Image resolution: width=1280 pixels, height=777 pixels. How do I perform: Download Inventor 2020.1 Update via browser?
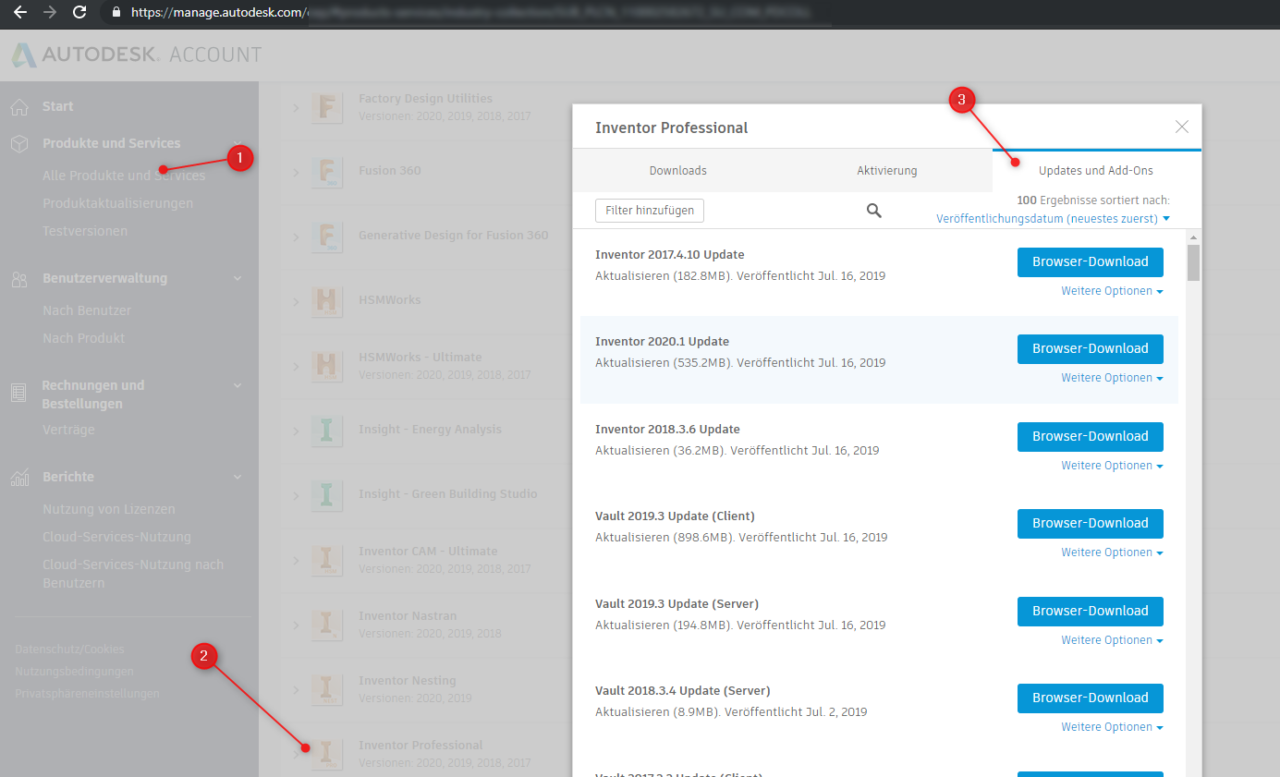click(x=1090, y=349)
